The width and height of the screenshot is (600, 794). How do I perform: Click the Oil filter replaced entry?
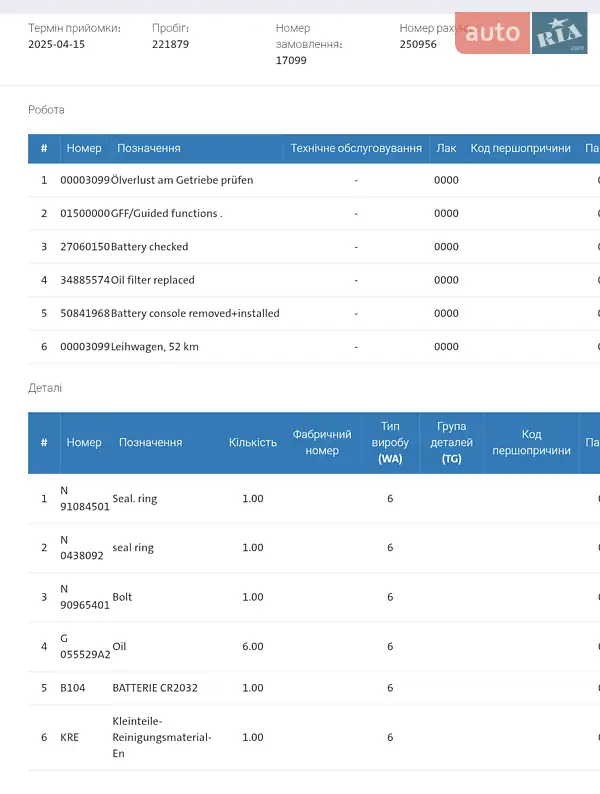coord(153,280)
